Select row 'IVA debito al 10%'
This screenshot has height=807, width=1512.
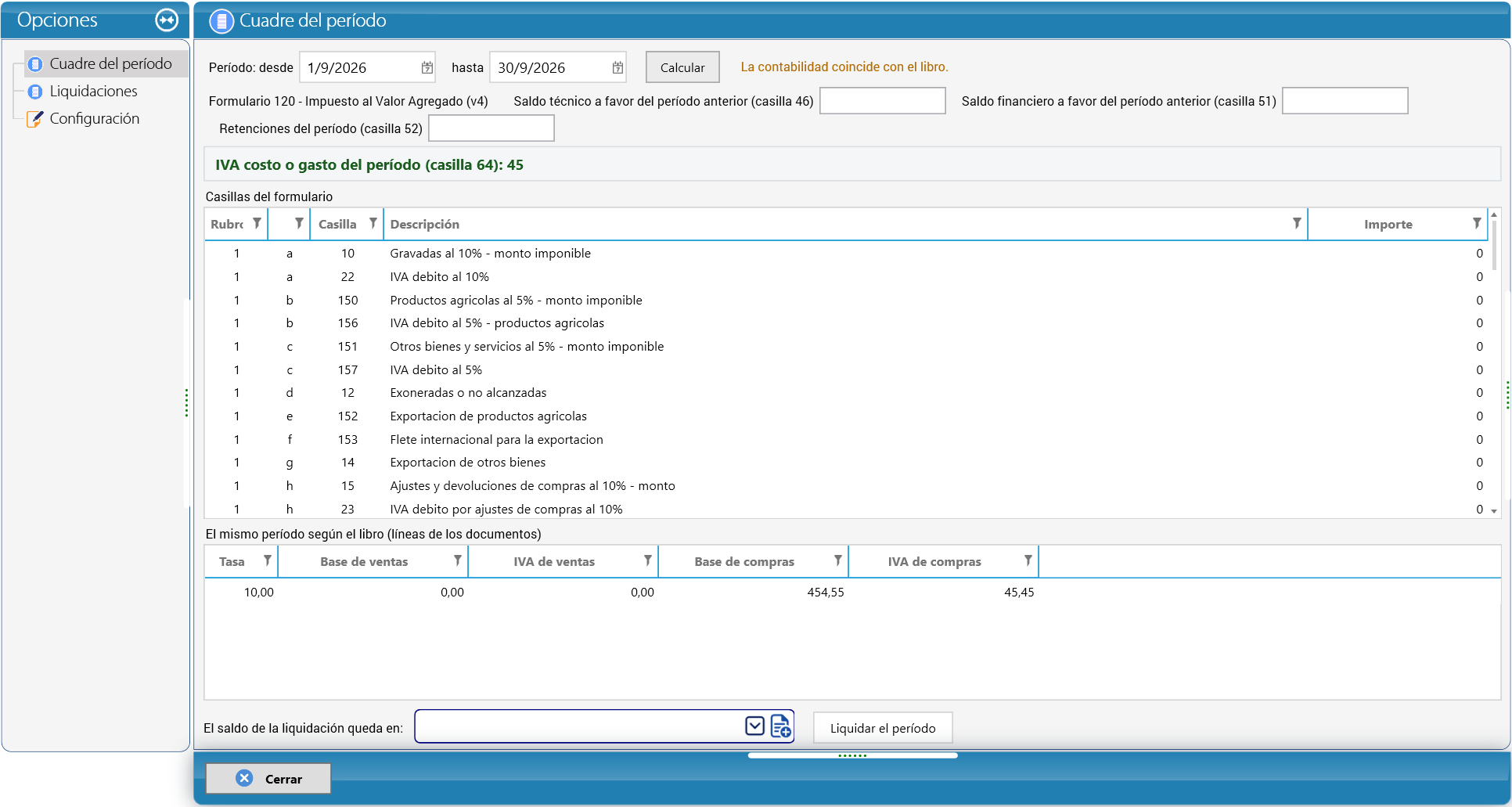[847, 277]
